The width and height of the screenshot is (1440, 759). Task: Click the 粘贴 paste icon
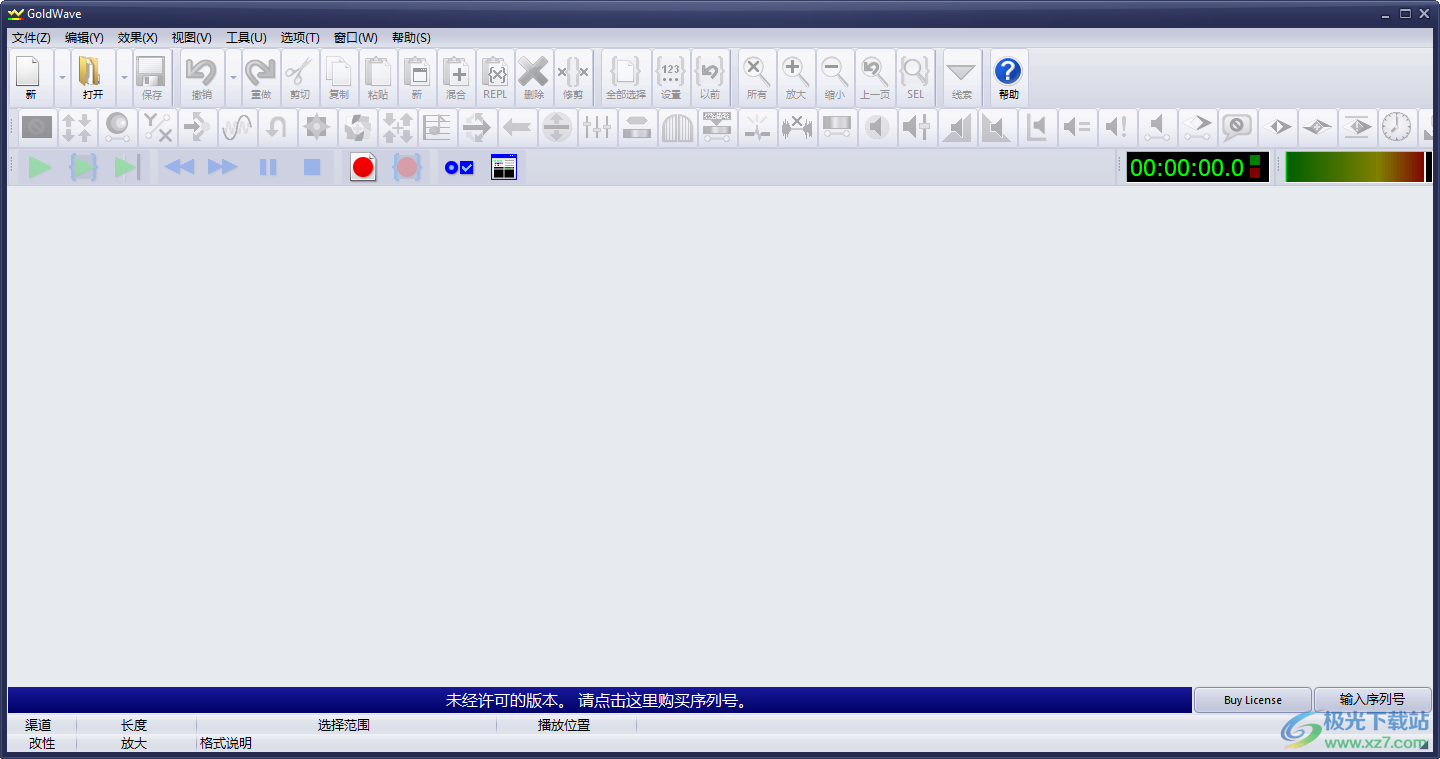(378, 78)
